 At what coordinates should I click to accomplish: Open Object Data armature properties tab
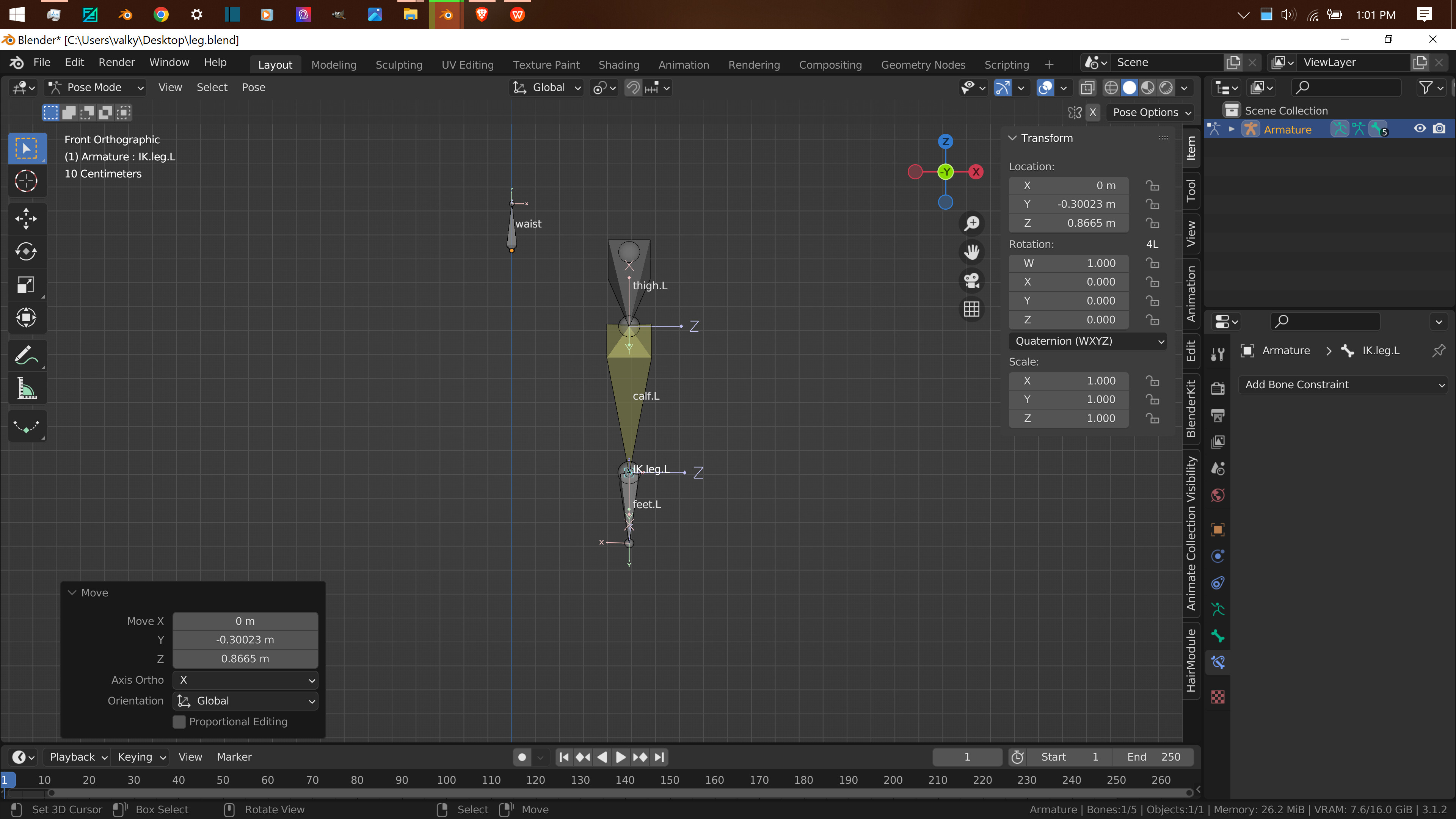coord(1218,609)
